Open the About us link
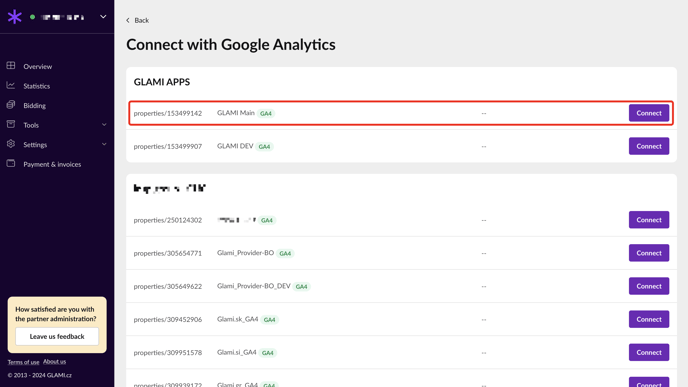This screenshot has width=688, height=387. point(54,362)
